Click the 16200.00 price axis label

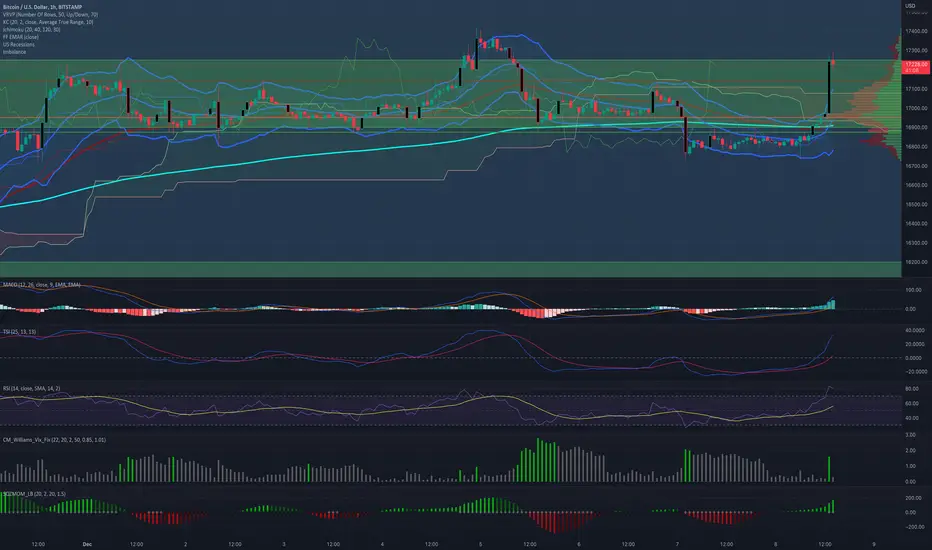916,262
